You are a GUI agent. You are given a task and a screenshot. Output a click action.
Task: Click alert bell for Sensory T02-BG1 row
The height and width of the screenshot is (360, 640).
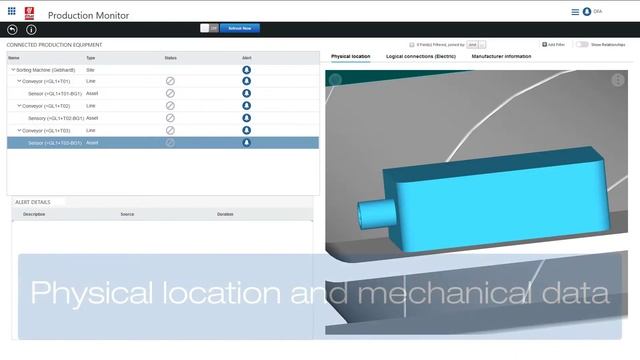point(247,118)
